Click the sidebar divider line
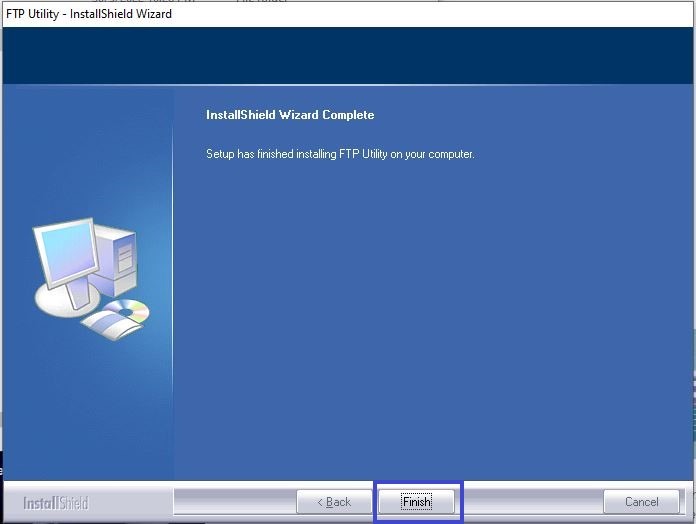 pos(173,280)
